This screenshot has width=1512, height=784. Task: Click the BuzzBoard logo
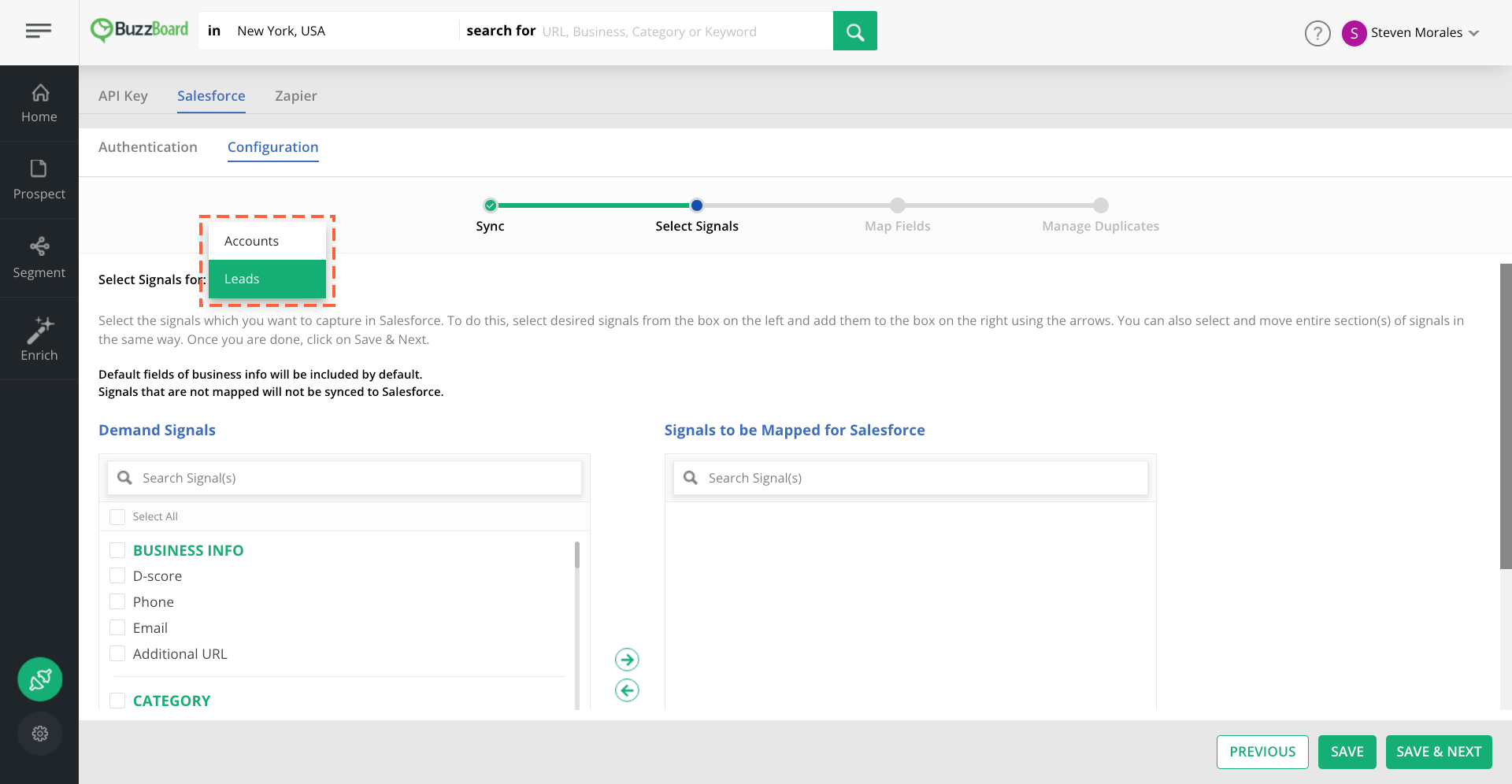click(139, 30)
